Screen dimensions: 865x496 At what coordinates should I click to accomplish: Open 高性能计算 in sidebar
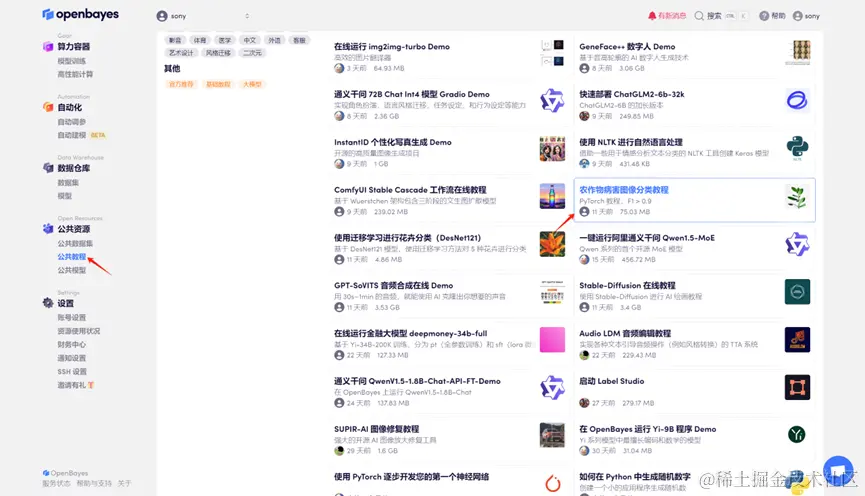click(x=75, y=74)
